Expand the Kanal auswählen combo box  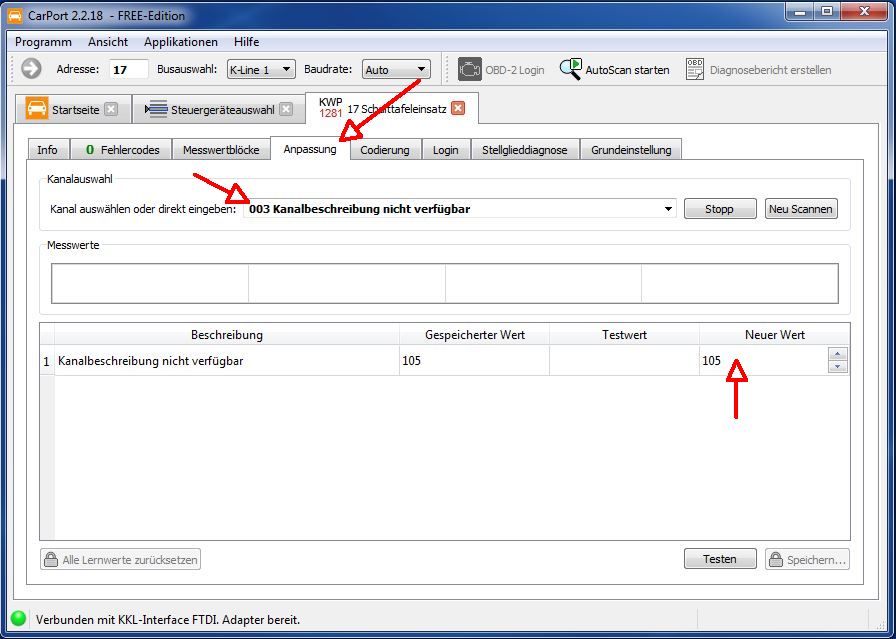click(x=668, y=209)
